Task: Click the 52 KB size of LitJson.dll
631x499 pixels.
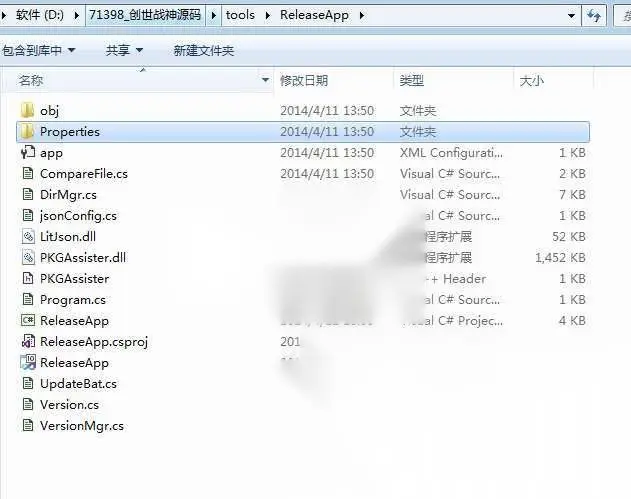Action: [x=569, y=237]
